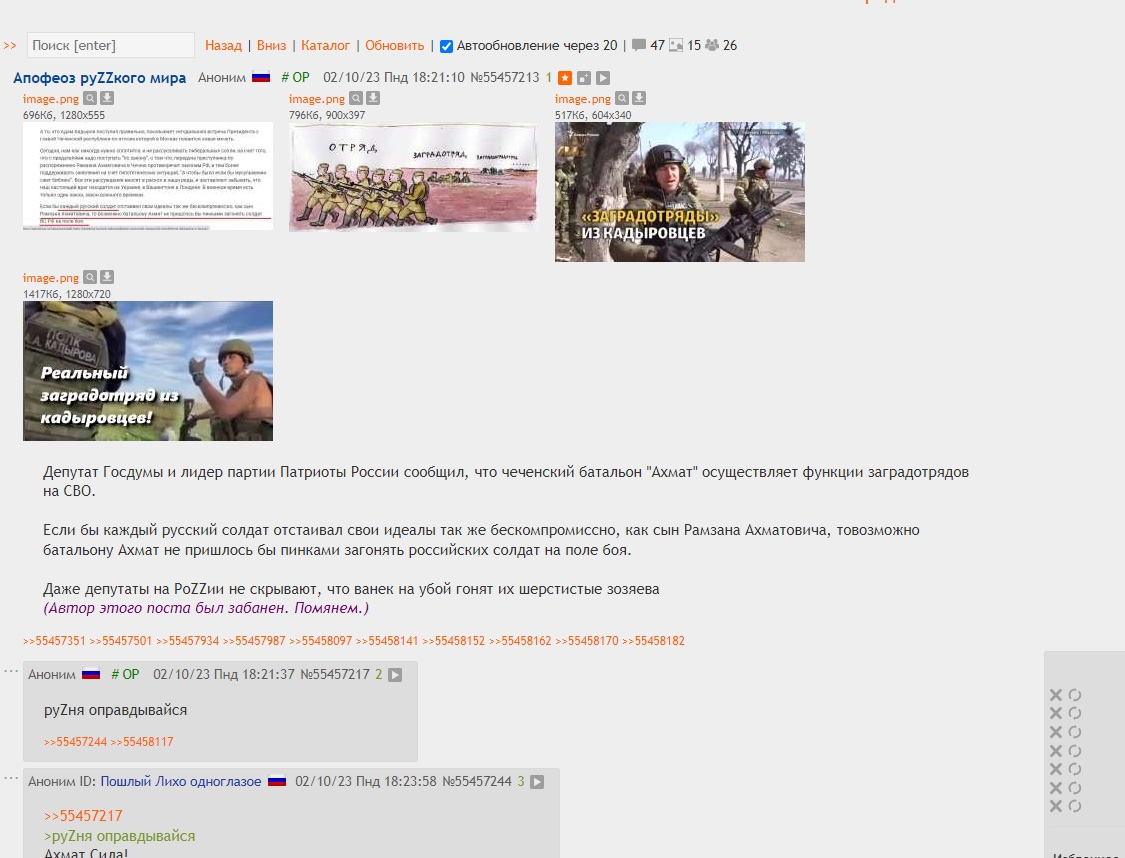This screenshot has height=858, width=1125.
Task: Click the speech bubble posts counter icon
Action: tap(639, 45)
